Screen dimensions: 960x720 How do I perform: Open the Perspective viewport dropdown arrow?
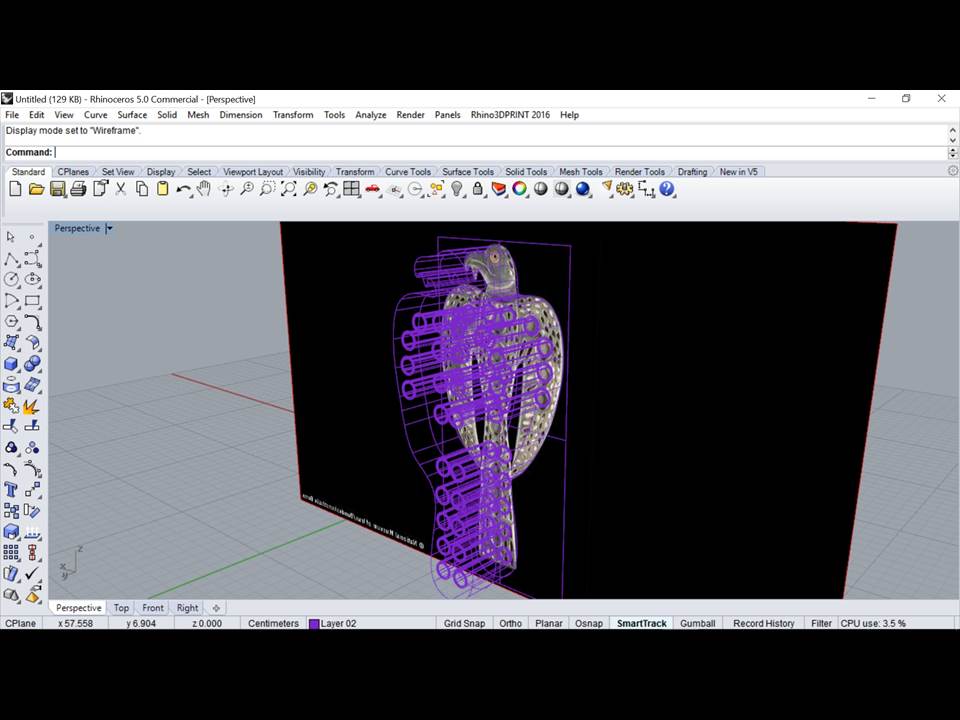[x=109, y=229]
